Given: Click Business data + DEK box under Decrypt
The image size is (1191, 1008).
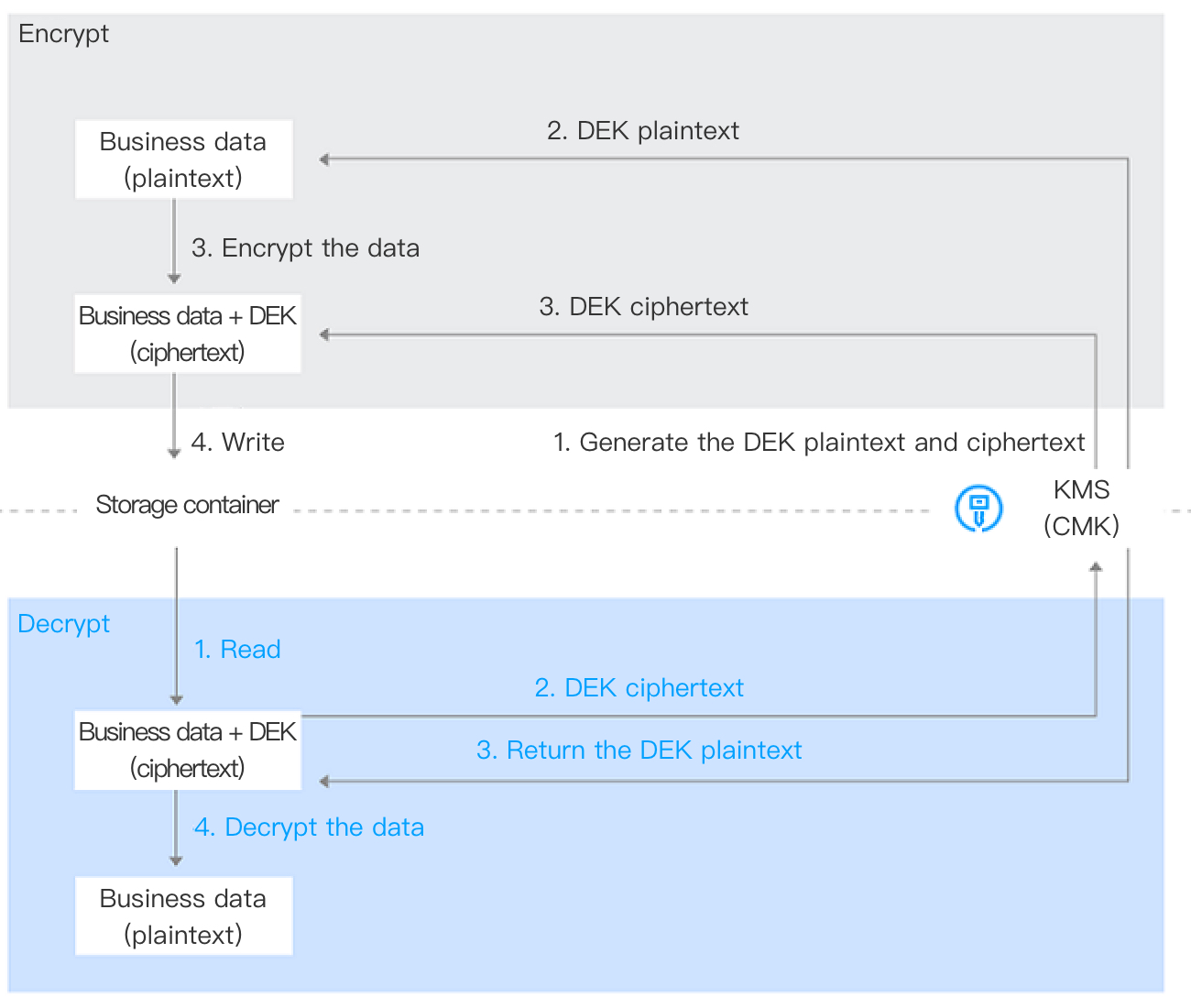Looking at the screenshot, I should [187, 750].
